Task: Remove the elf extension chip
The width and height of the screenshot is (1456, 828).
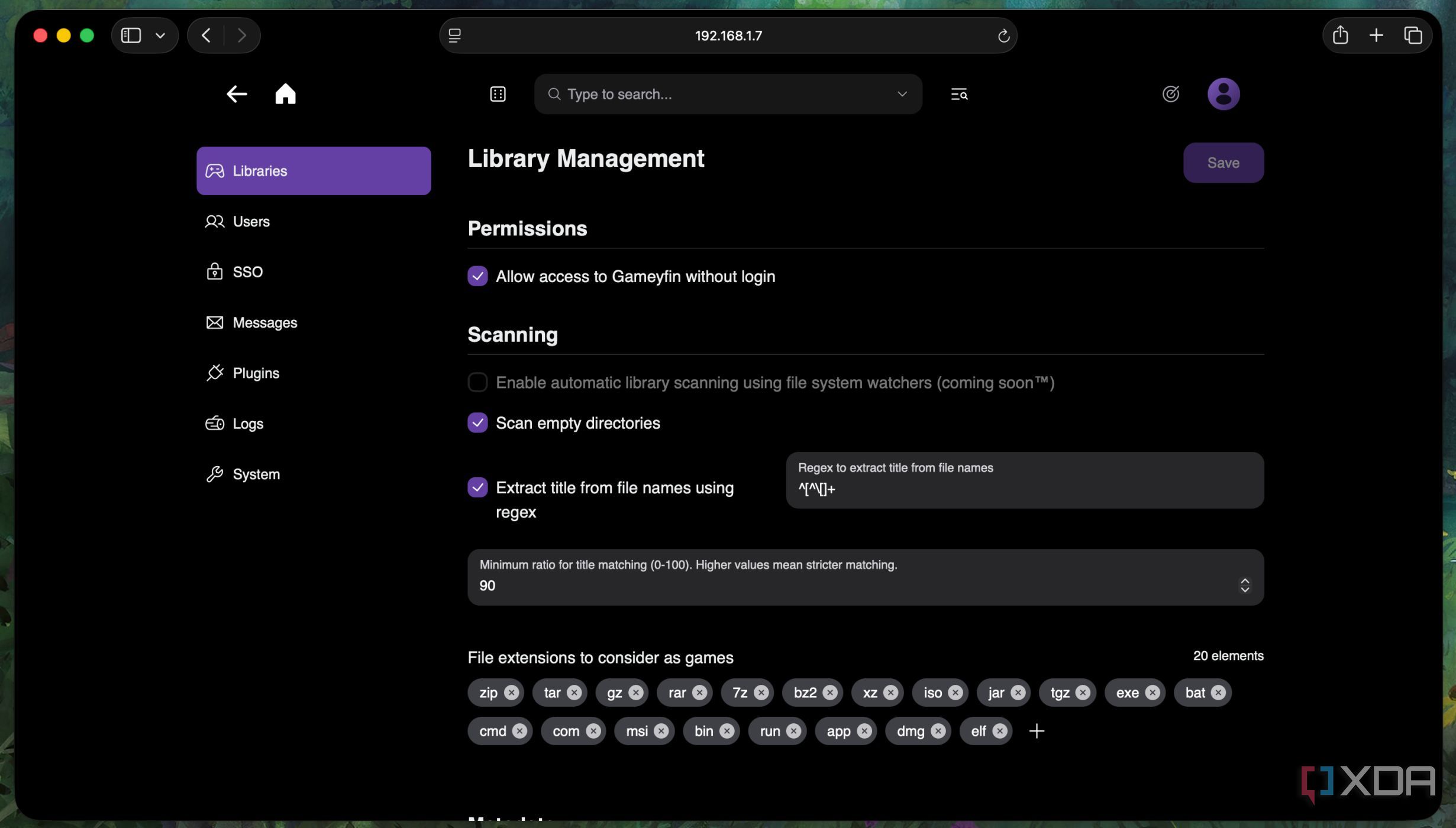Action: tap(999, 731)
